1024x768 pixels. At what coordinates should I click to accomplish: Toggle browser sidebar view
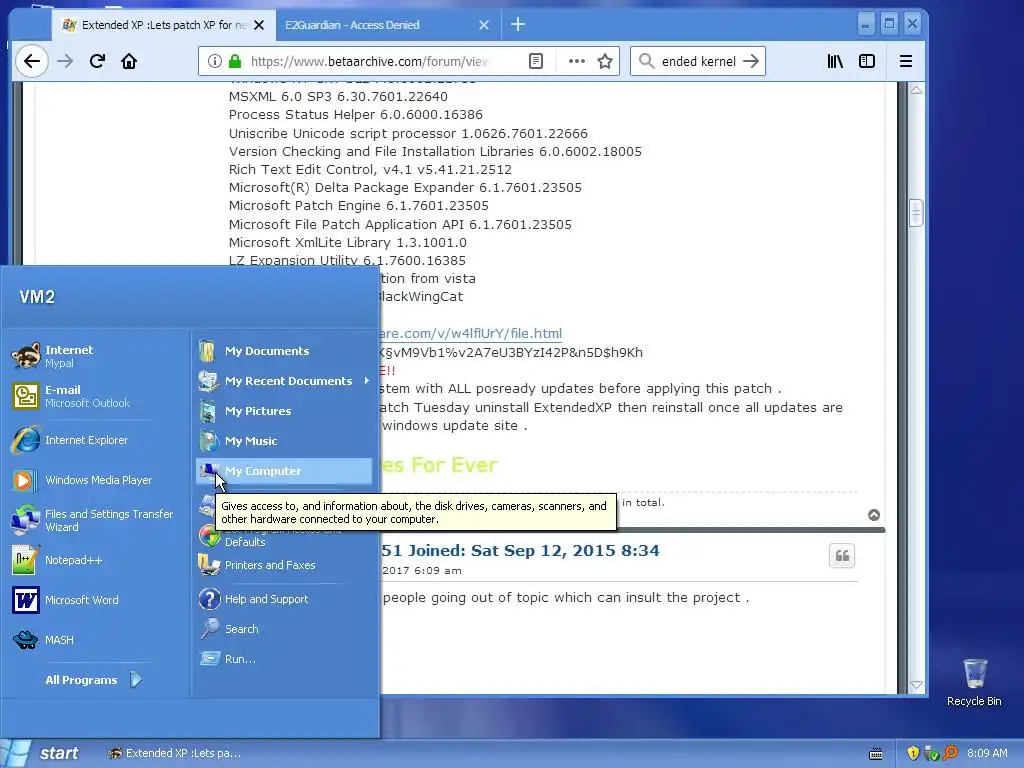[x=867, y=61]
